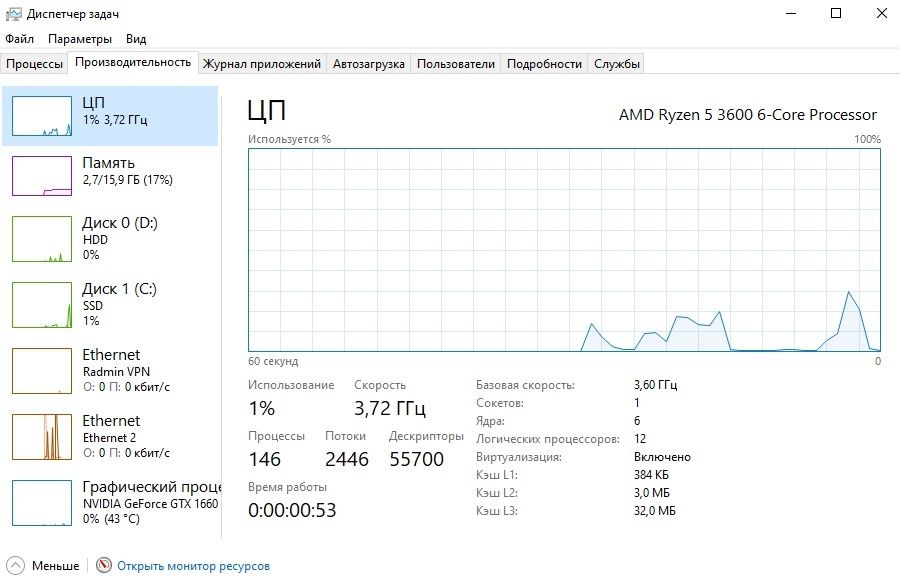Image resolution: width=900 pixels, height=581 pixels.
Task: Click the threads count 2446
Action: pos(347,459)
